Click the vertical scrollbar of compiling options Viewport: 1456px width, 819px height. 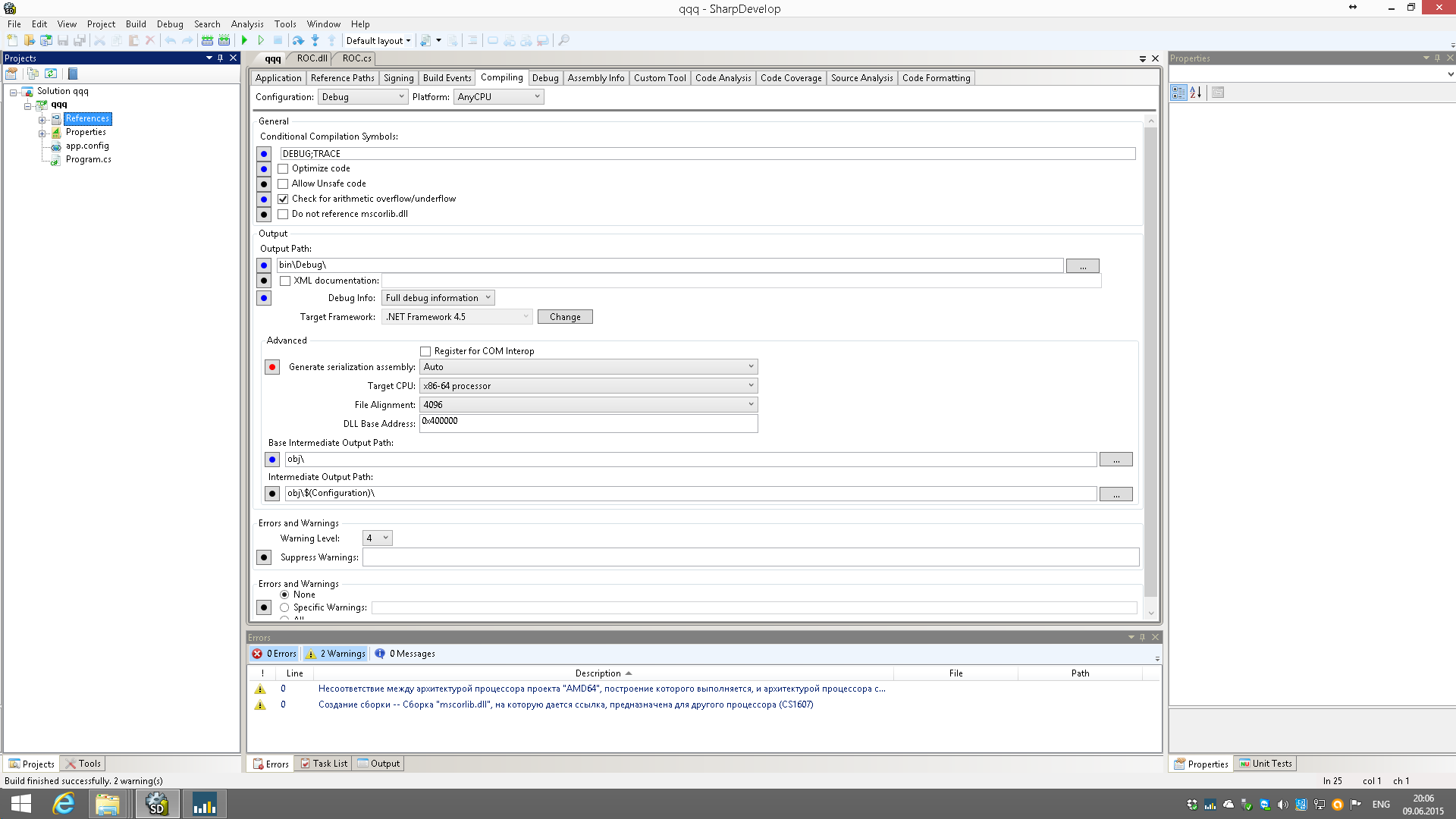[x=1150, y=364]
